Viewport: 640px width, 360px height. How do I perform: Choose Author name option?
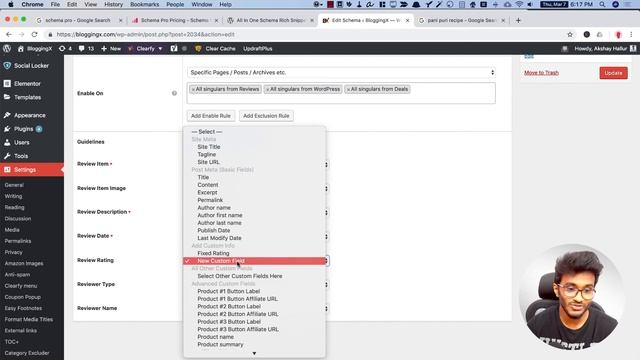click(x=254, y=208)
